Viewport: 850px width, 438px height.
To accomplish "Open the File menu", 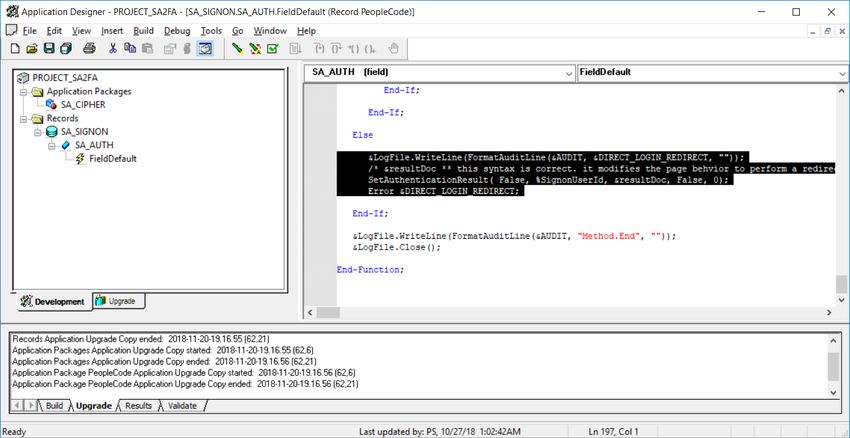I will pyautogui.click(x=29, y=31).
